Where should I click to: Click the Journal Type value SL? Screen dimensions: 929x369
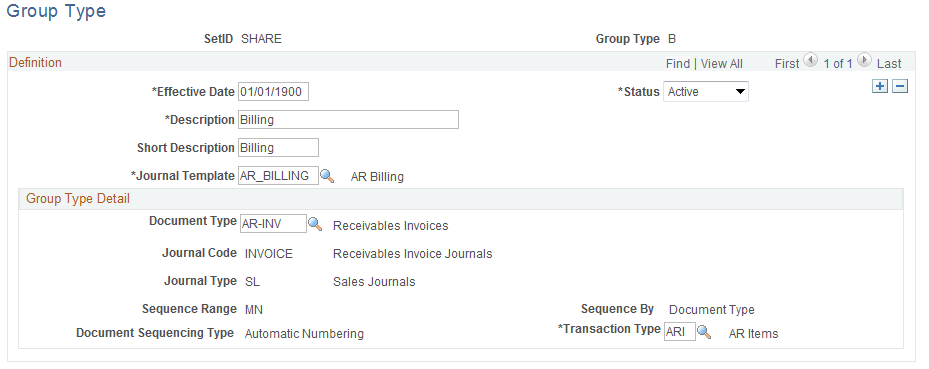pyautogui.click(x=252, y=282)
